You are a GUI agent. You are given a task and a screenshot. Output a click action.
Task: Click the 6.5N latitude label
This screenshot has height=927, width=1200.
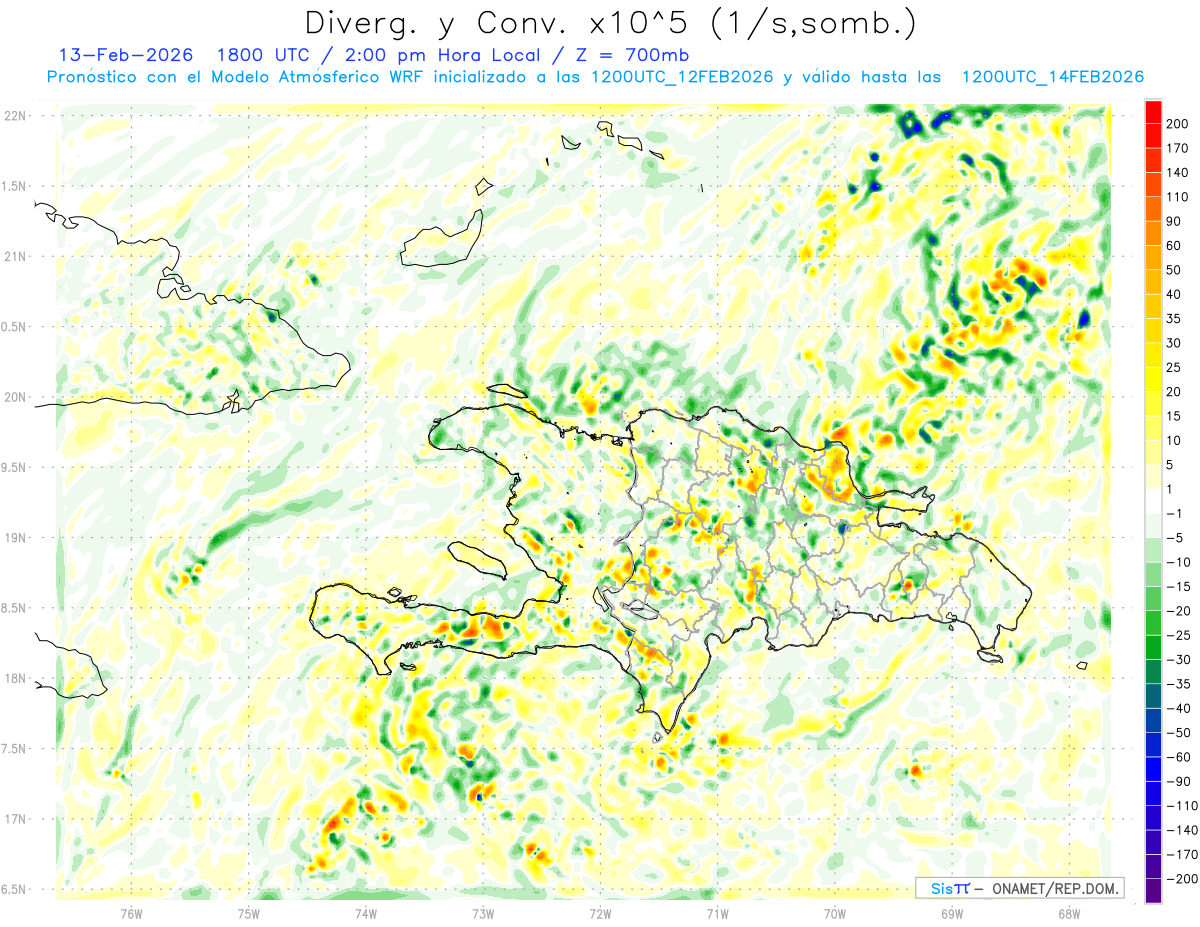[14, 889]
